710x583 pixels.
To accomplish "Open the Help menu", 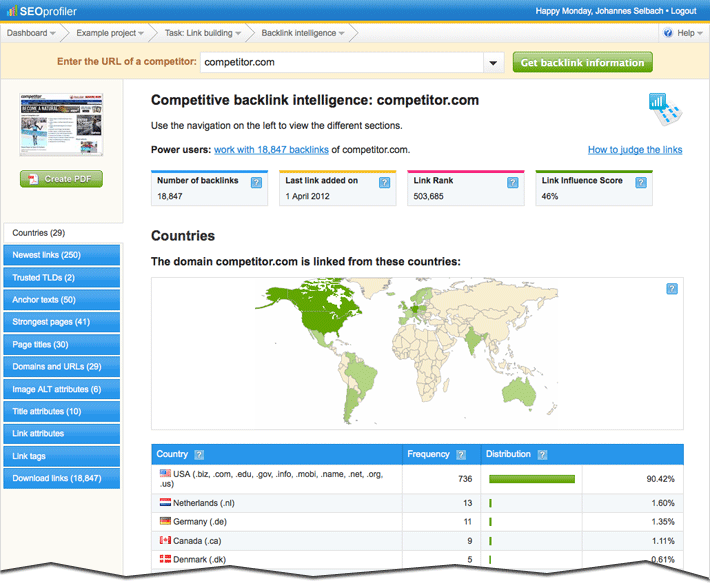I will [684, 33].
